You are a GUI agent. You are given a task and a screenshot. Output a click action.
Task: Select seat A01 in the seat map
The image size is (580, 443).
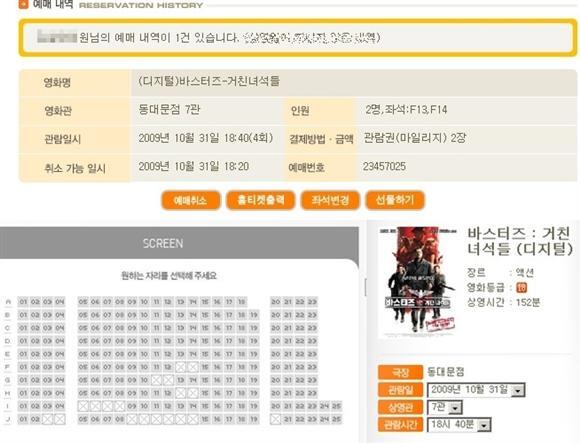[23, 302]
